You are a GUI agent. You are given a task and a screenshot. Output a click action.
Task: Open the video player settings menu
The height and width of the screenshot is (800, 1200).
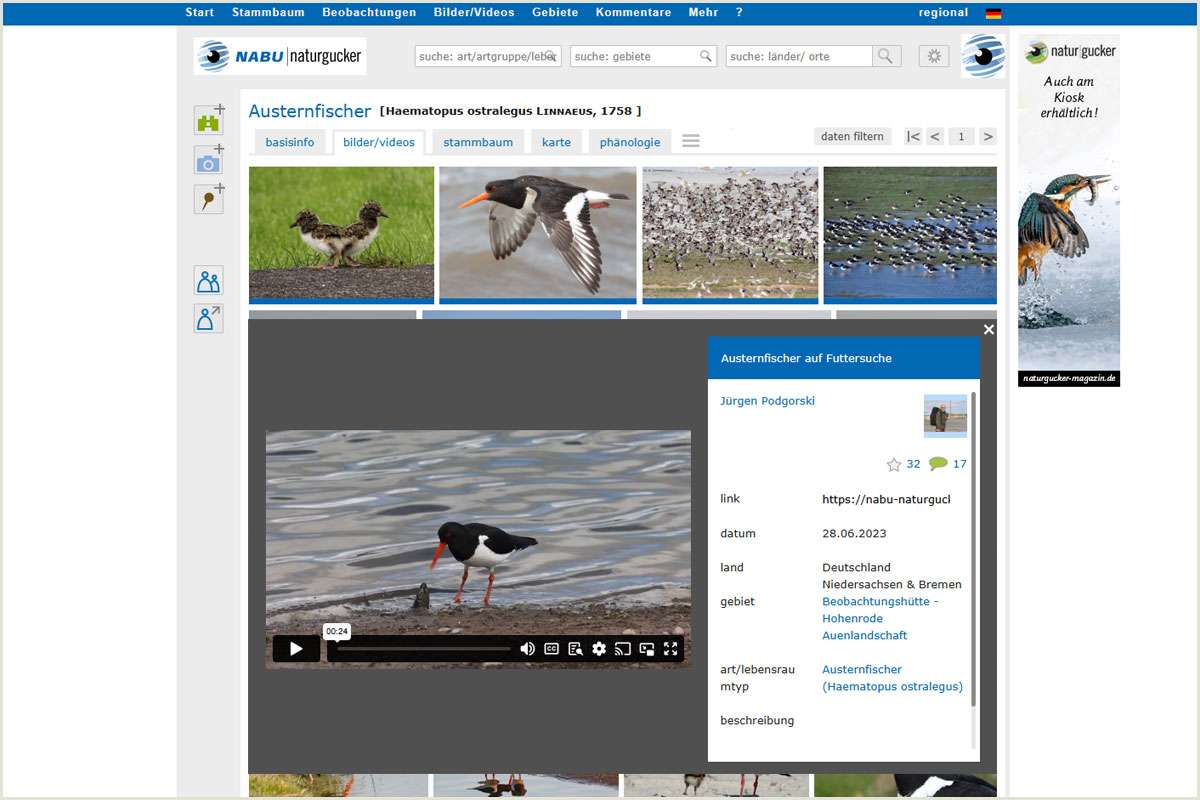(598, 648)
